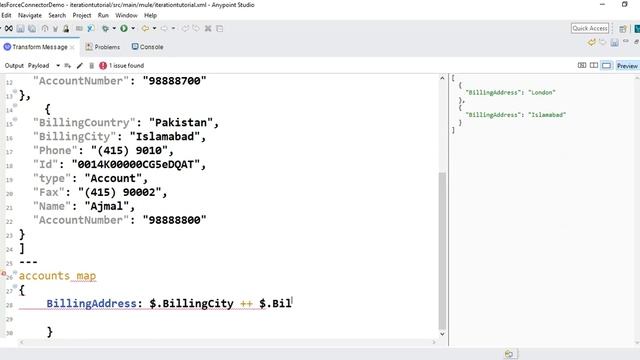Click 'BillingAddress' key on line 28
This screenshot has height=360, width=640.
pyautogui.click(x=91, y=303)
